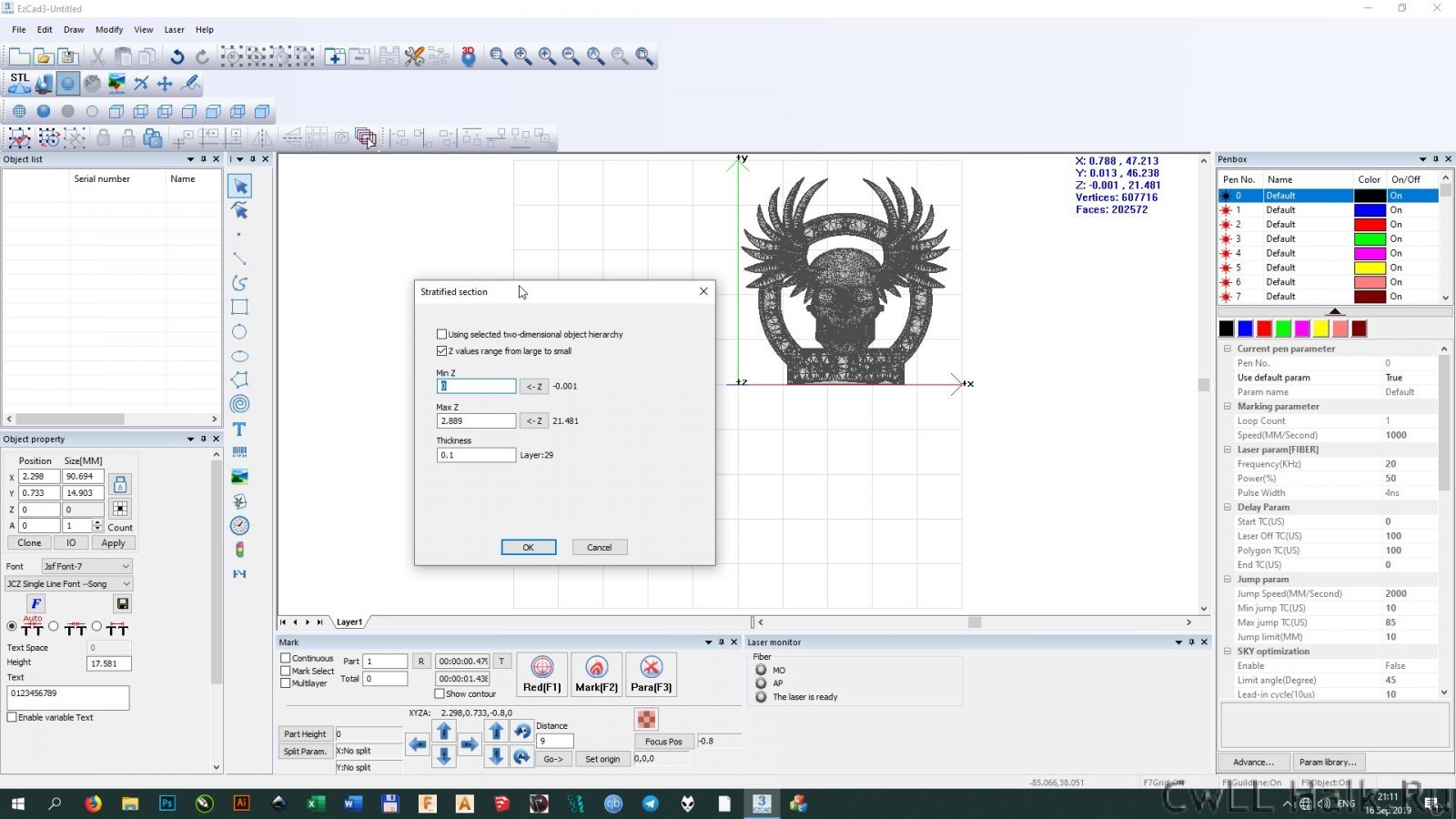Image resolution: width=1456 pixels, height=819 pixels.
Task: Open the JCZ Single Line Font dropdown
Action: click(x=69, y=583)
